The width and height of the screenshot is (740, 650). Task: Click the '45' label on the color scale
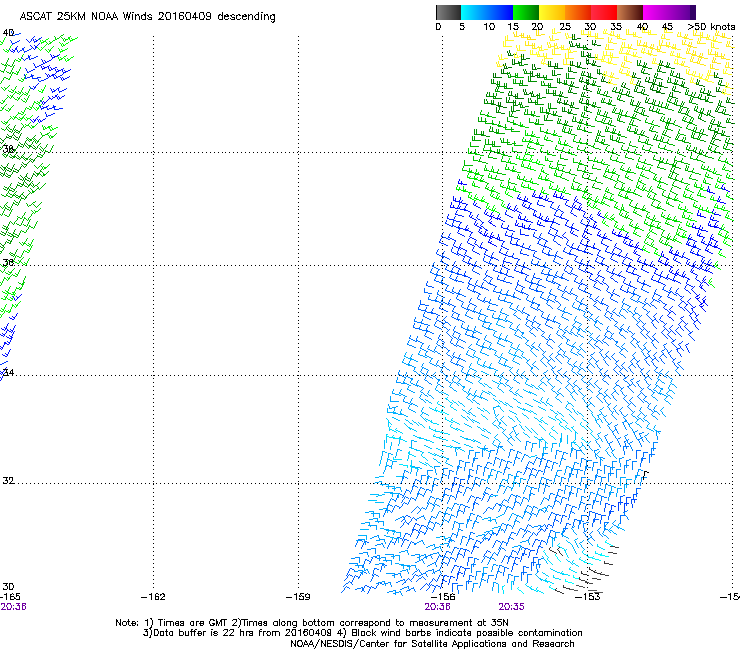(667, 27)
